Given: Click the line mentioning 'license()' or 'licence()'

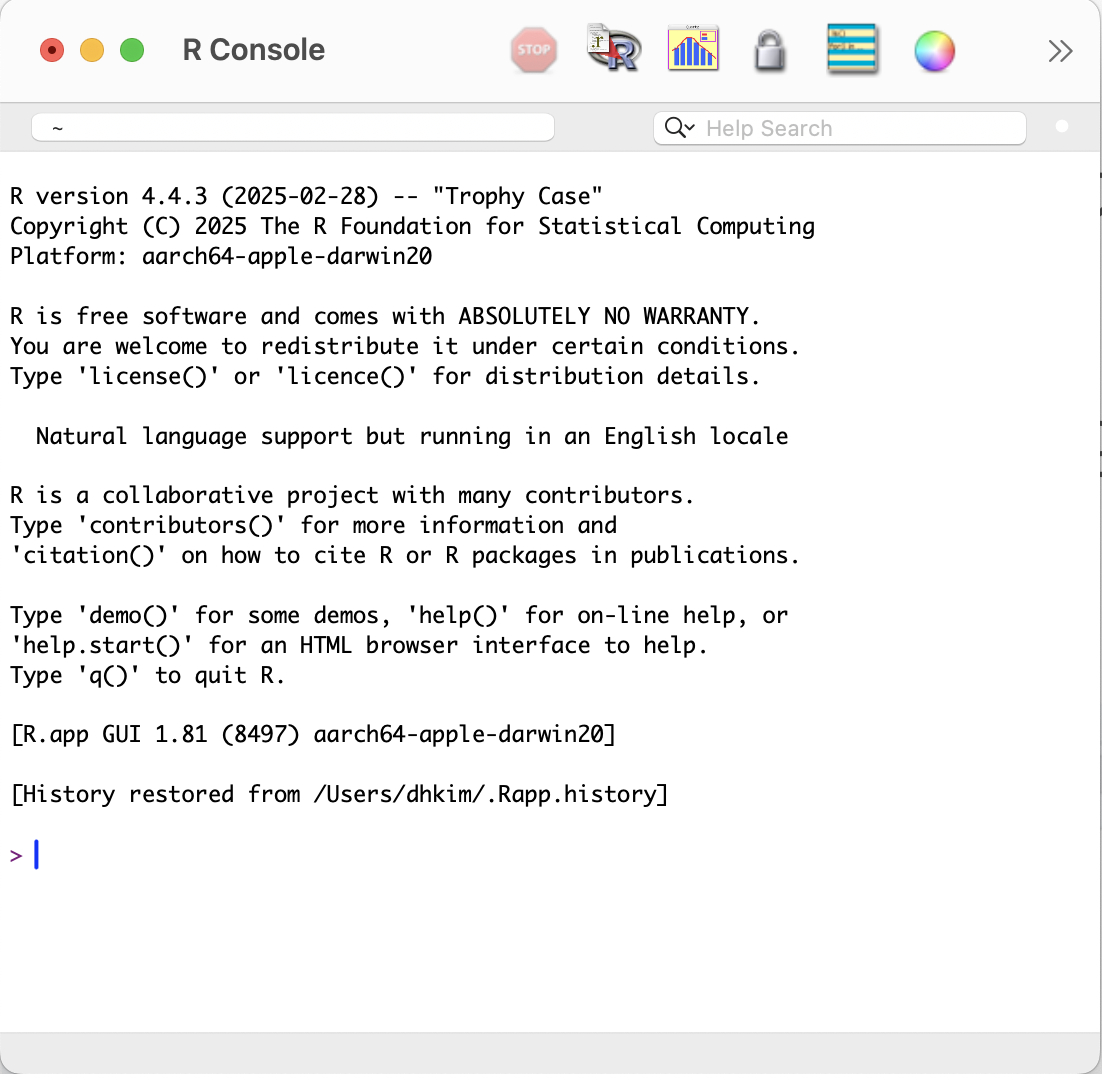Looking at the screenshot, I should tap(385, 376).
